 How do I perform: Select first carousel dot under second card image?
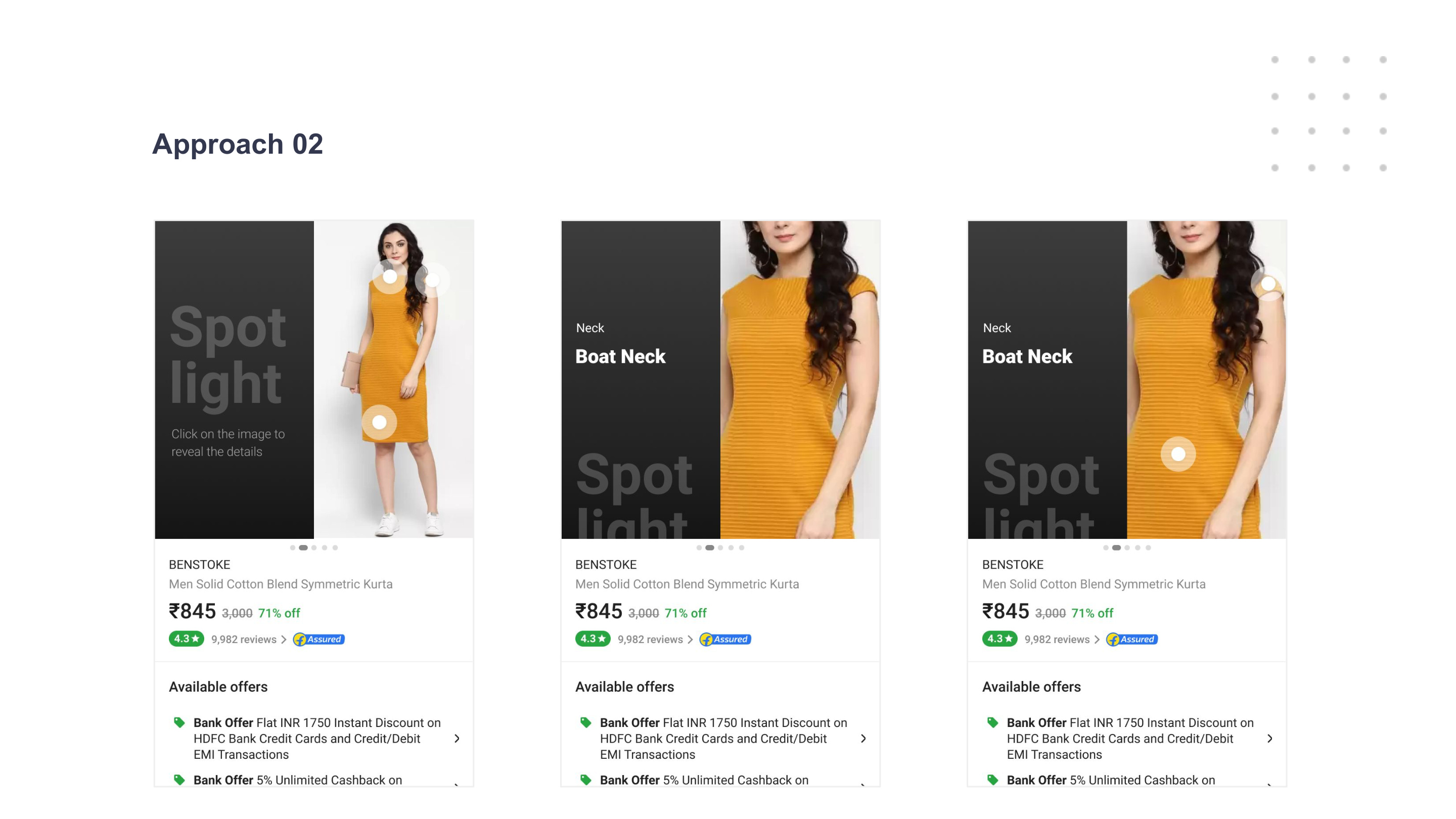pos(699,547)
